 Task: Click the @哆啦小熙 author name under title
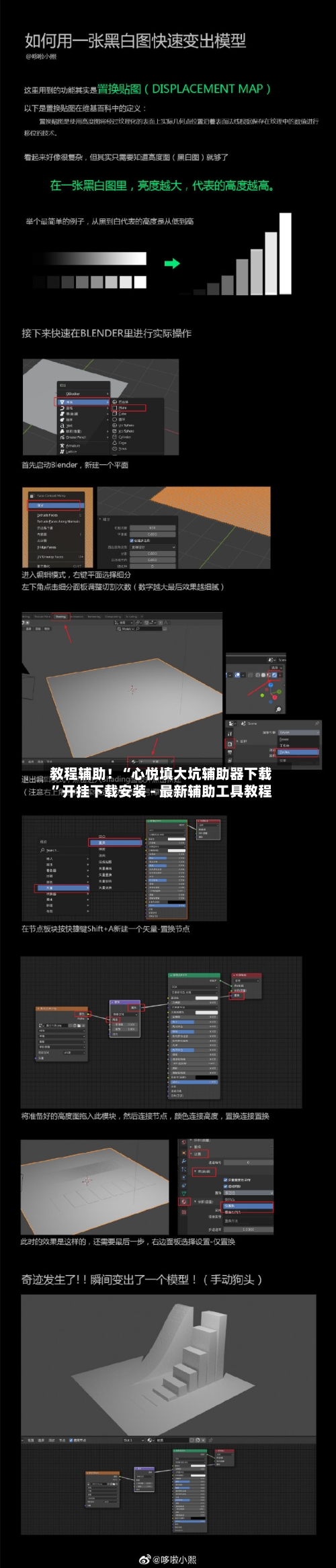pyautogui.click(x=41, y=56)
